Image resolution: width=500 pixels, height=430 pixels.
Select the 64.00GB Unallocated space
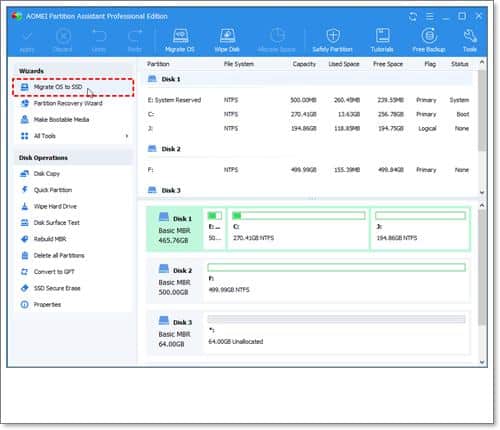point(336,332)
